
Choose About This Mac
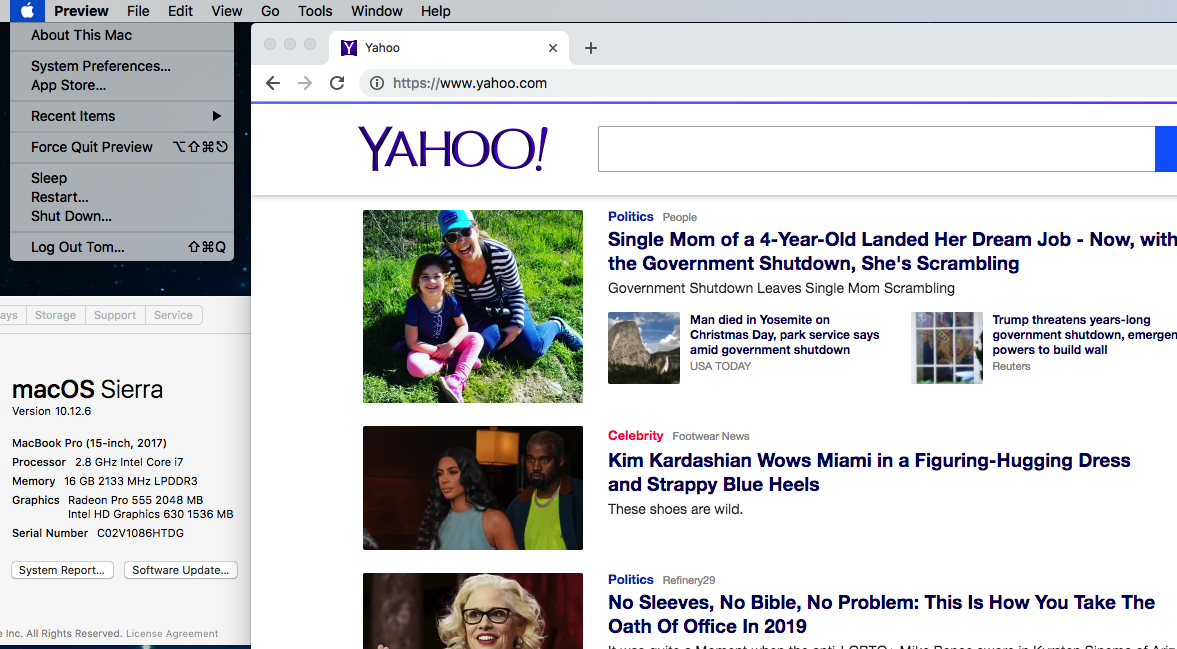(x=122, y=35)
